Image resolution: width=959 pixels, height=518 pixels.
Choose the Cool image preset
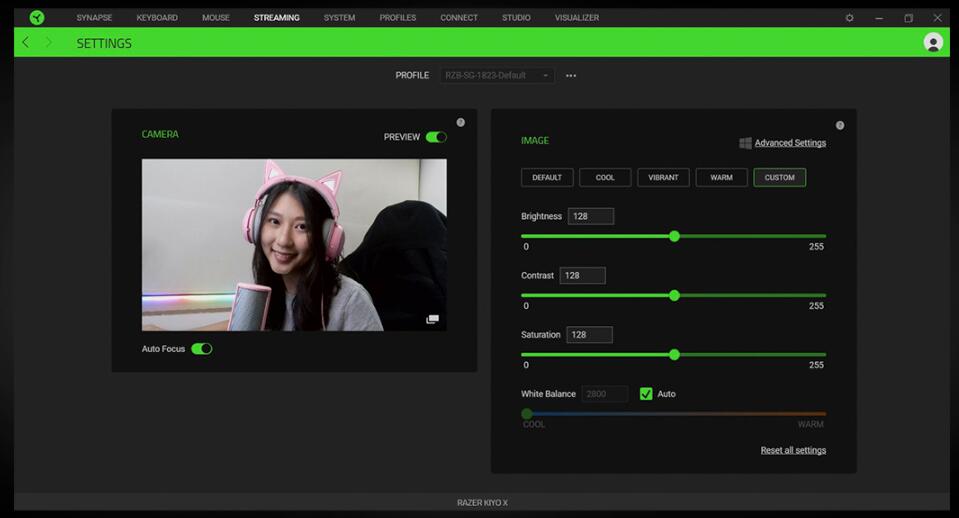pyautogui.click(x=605, y=177)
